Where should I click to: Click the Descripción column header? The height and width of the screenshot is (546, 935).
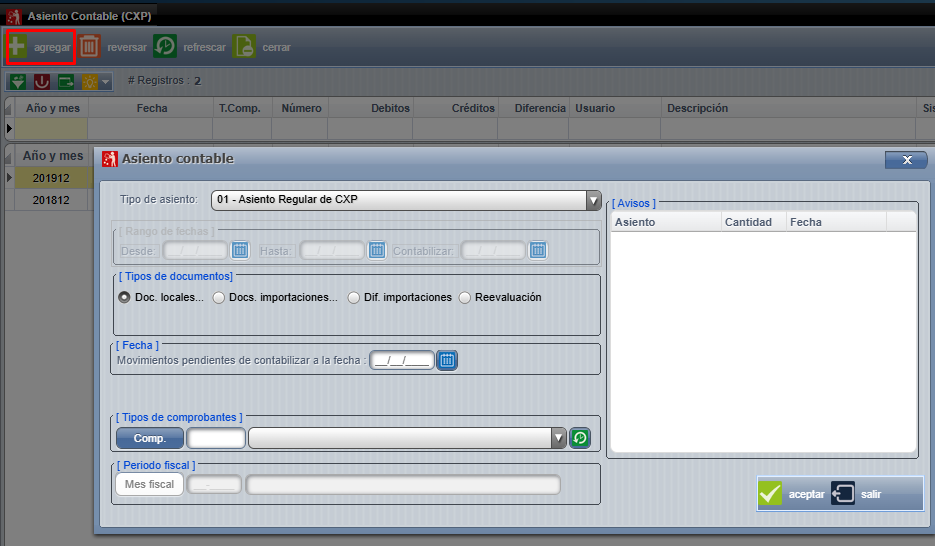pyautogui.click(x=788, y=108)
